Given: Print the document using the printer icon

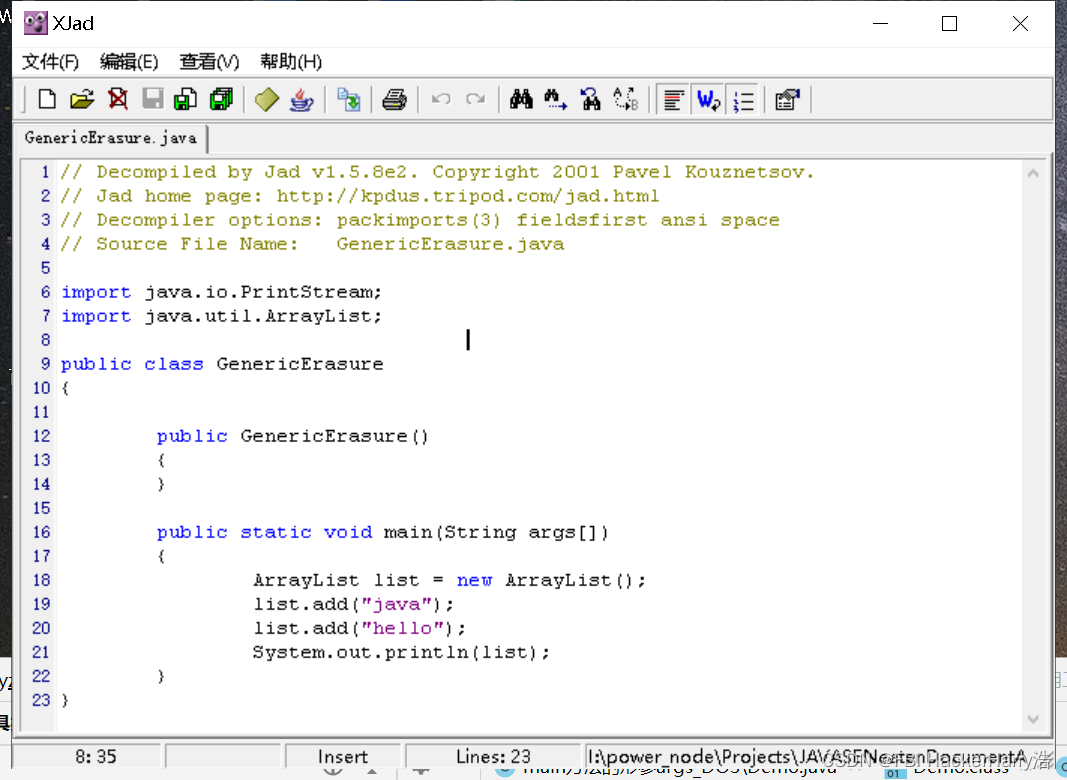Looking at the screenshot, I should tap(395, 99).
